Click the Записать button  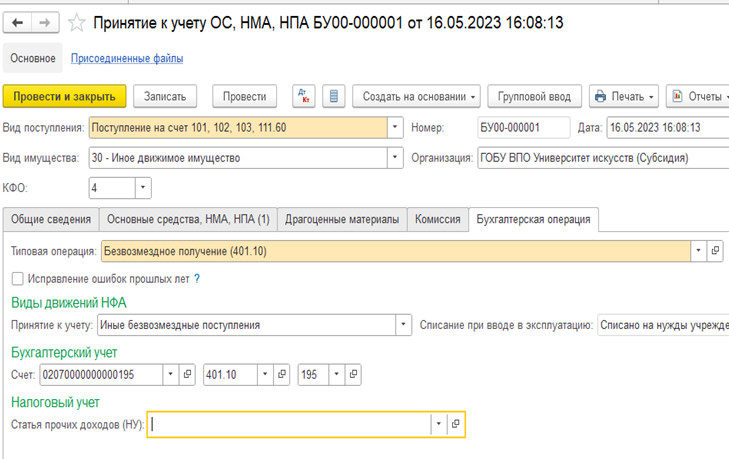(x=165, y=96)
